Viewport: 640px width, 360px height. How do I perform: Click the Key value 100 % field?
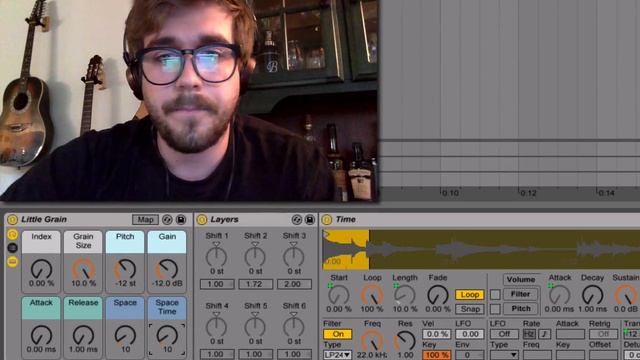436,355
